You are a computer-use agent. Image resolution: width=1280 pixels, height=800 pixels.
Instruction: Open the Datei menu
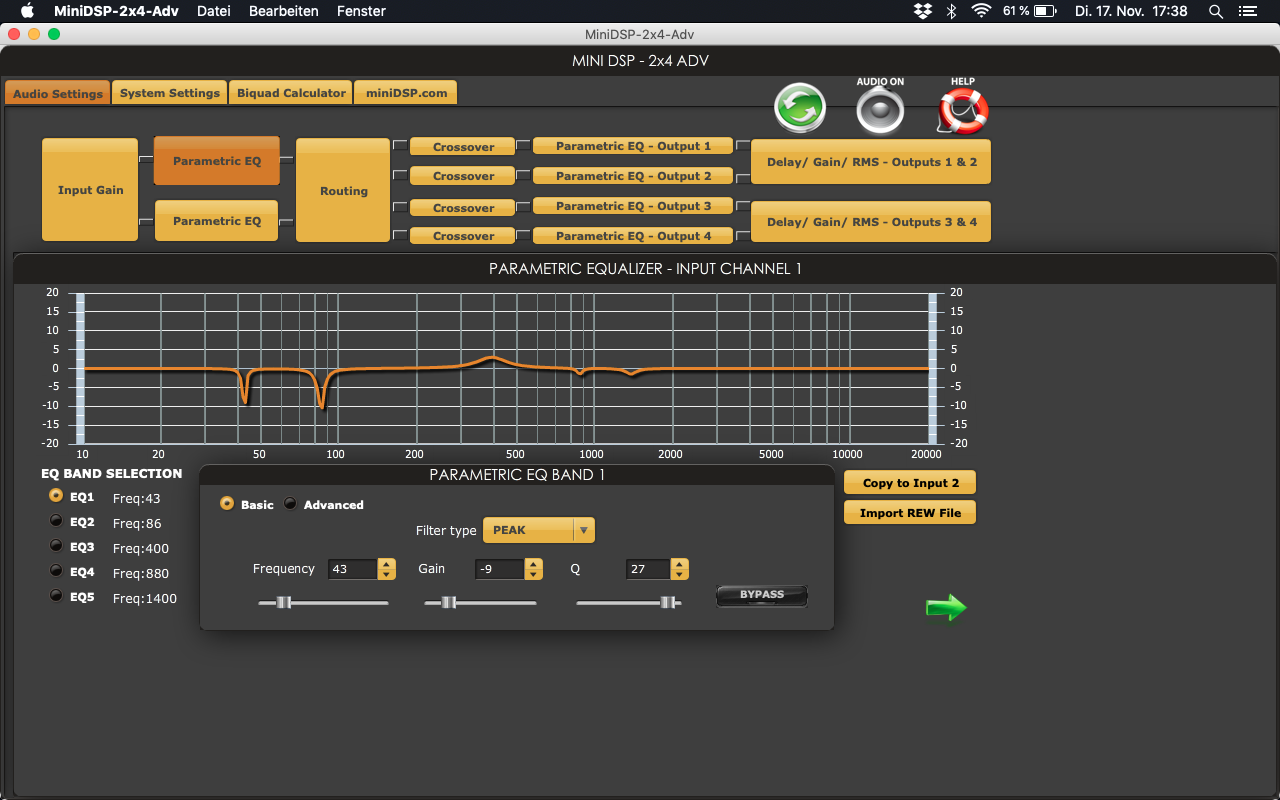coord(214,11)
